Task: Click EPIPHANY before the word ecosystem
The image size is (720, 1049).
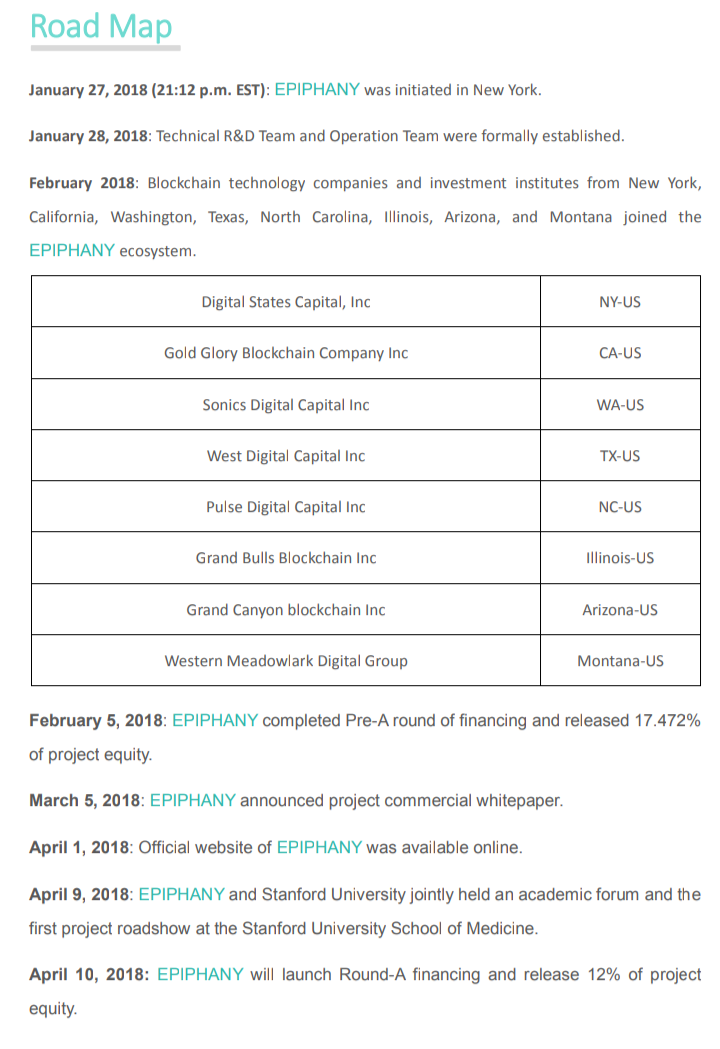Action: click(x=72, y=251)
